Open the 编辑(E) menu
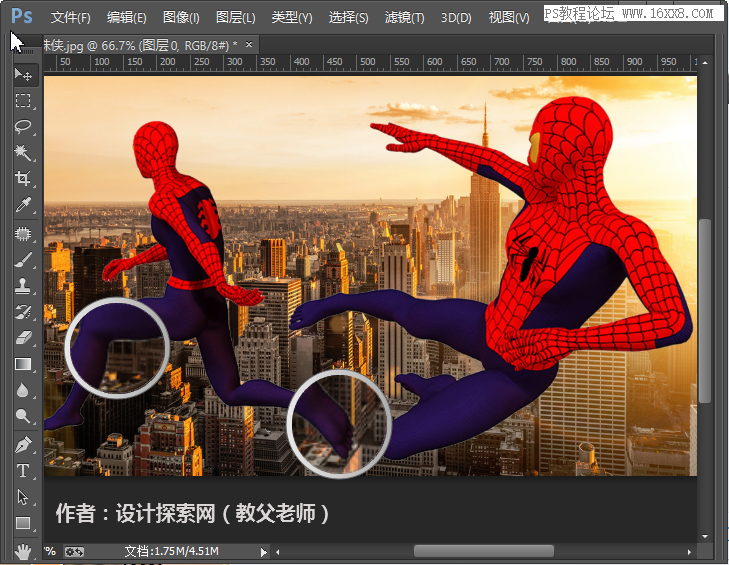The image size is (729, 565). [126, 18]
